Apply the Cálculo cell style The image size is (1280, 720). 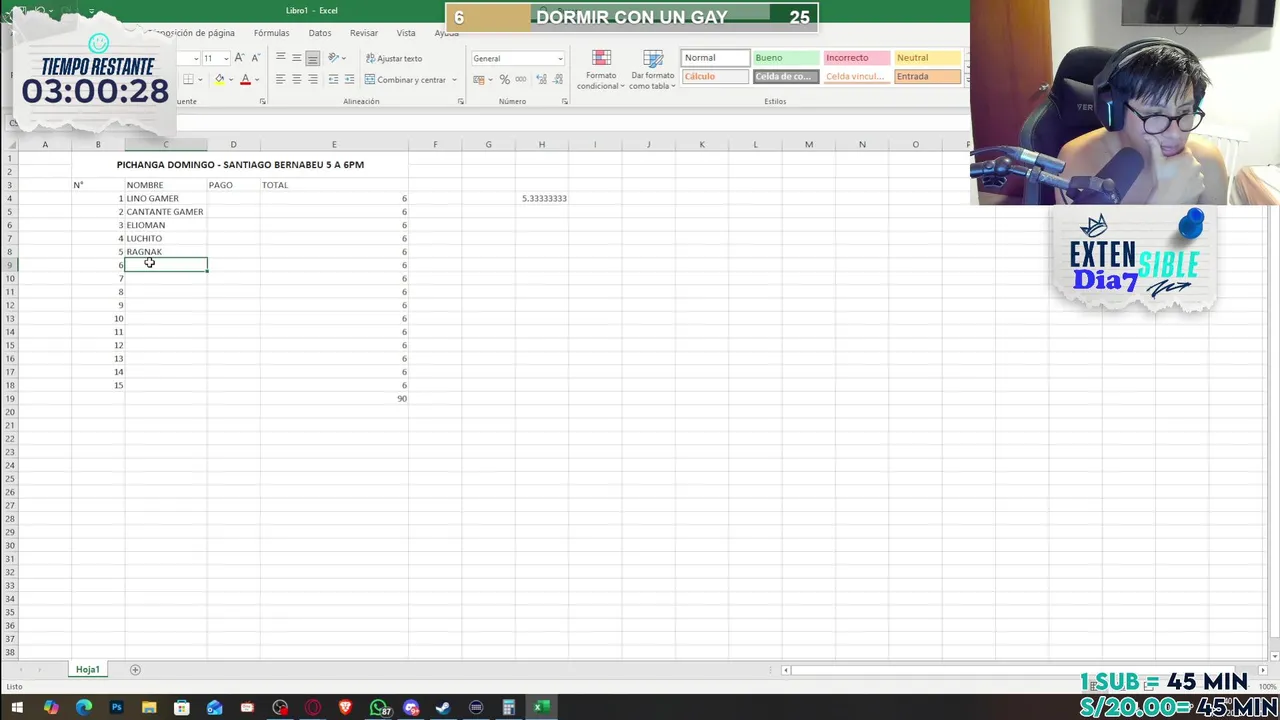(x=715, y=76)
